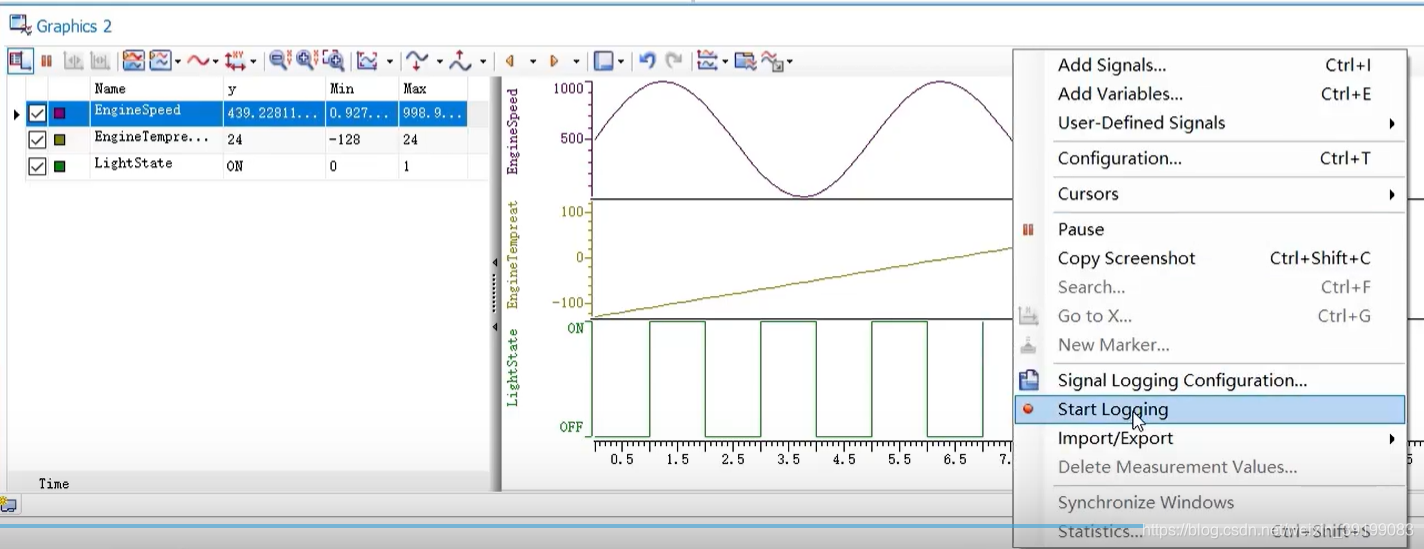Click the zoom to region icon
Screen dimensions: 1424x549
333,61
